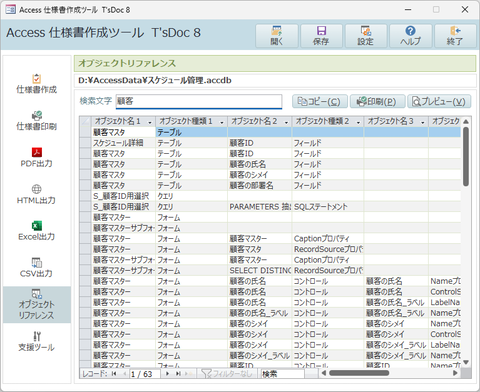Open the 設定 settings button
The height and width of the screenshot is (392, 480).
pyautogui.click(x=366, y=36)
